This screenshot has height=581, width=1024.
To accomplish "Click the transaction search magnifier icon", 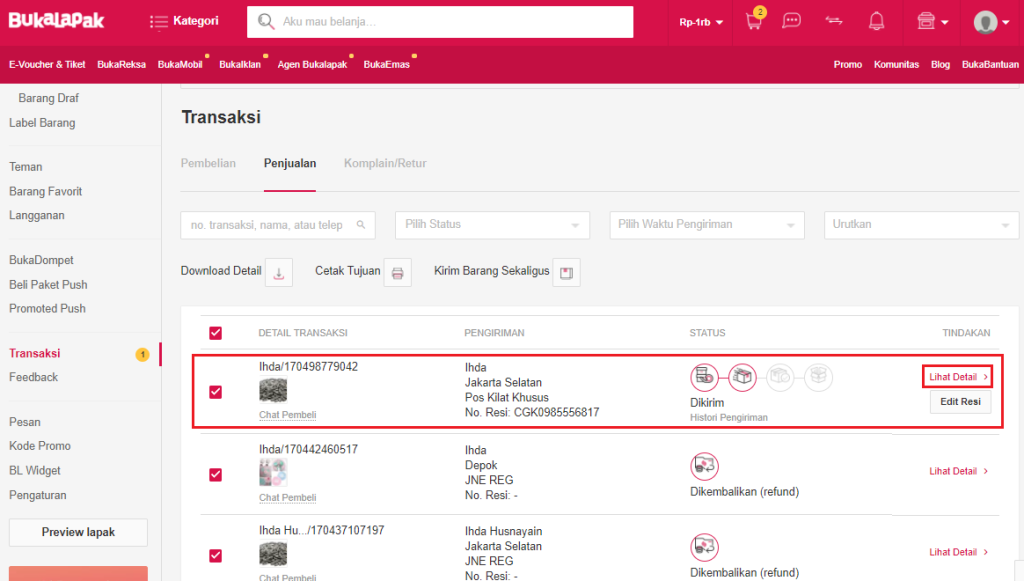I will coord(361,225).
